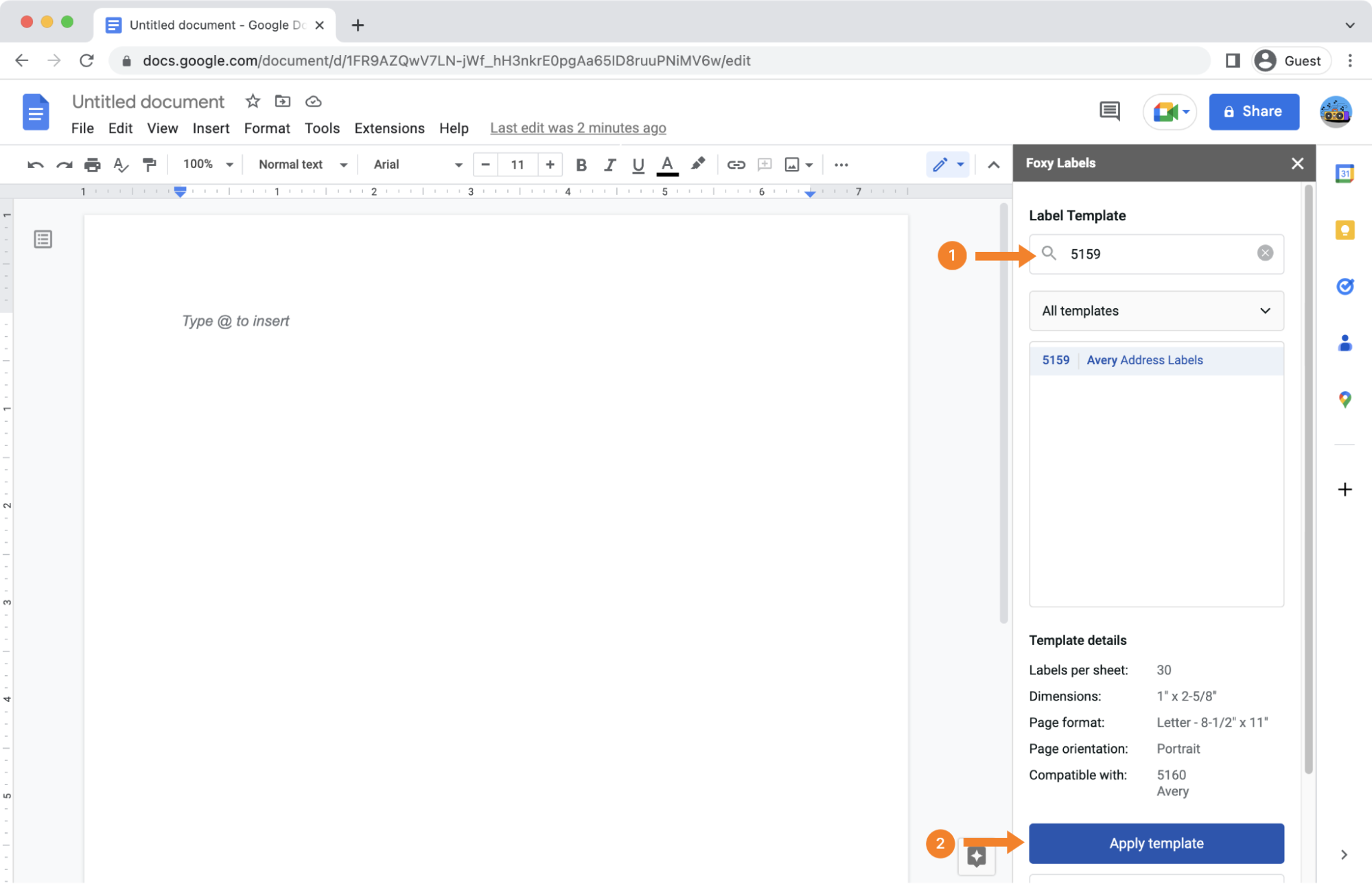
Task: Click the Apply template button
Action: tap(1156, 843)
